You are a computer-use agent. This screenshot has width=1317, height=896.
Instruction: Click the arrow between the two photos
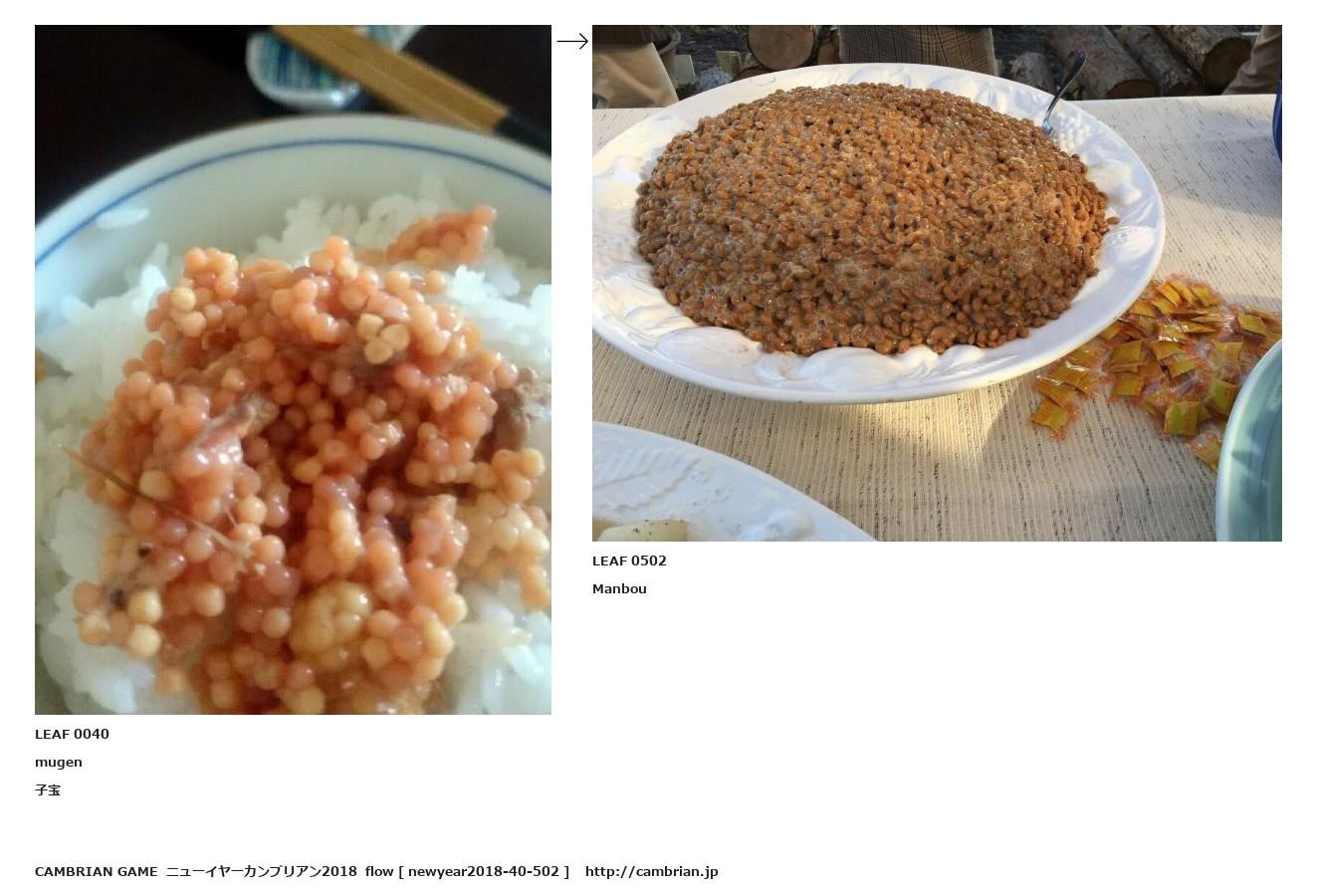pyautogui.click(x=572, y=41)
